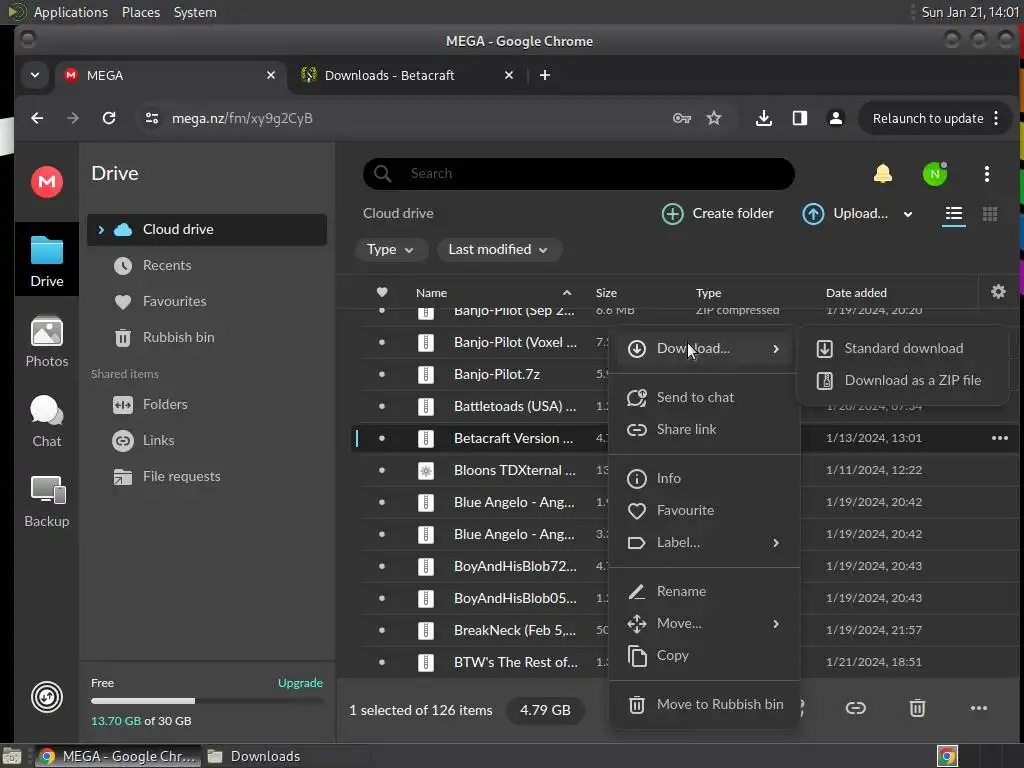Viewport: 1024px width, 768px height.
Task: Open the Drive section in sidebar
Action: pos(47,261)
